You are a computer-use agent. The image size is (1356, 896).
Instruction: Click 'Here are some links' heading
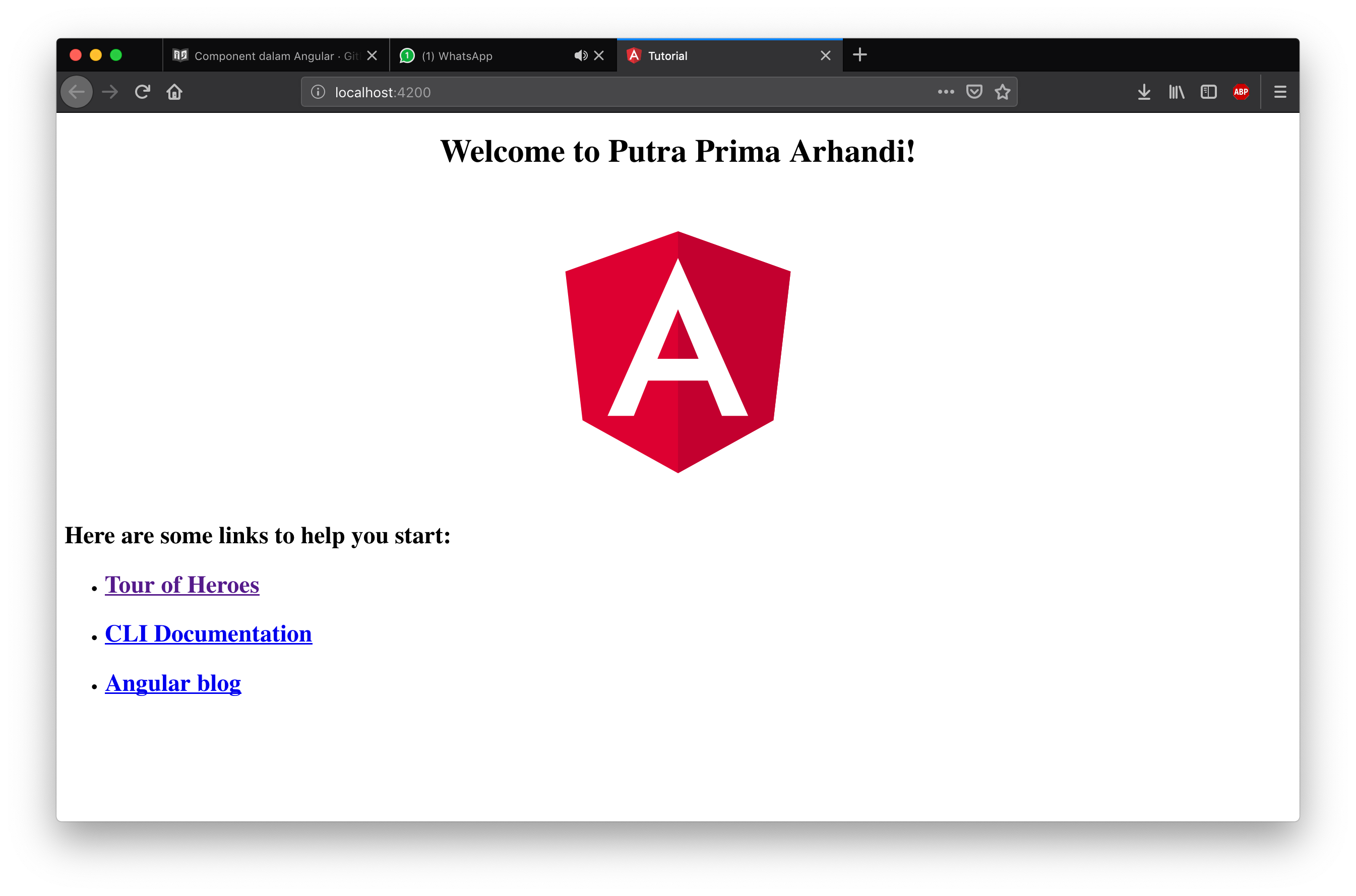258,535
